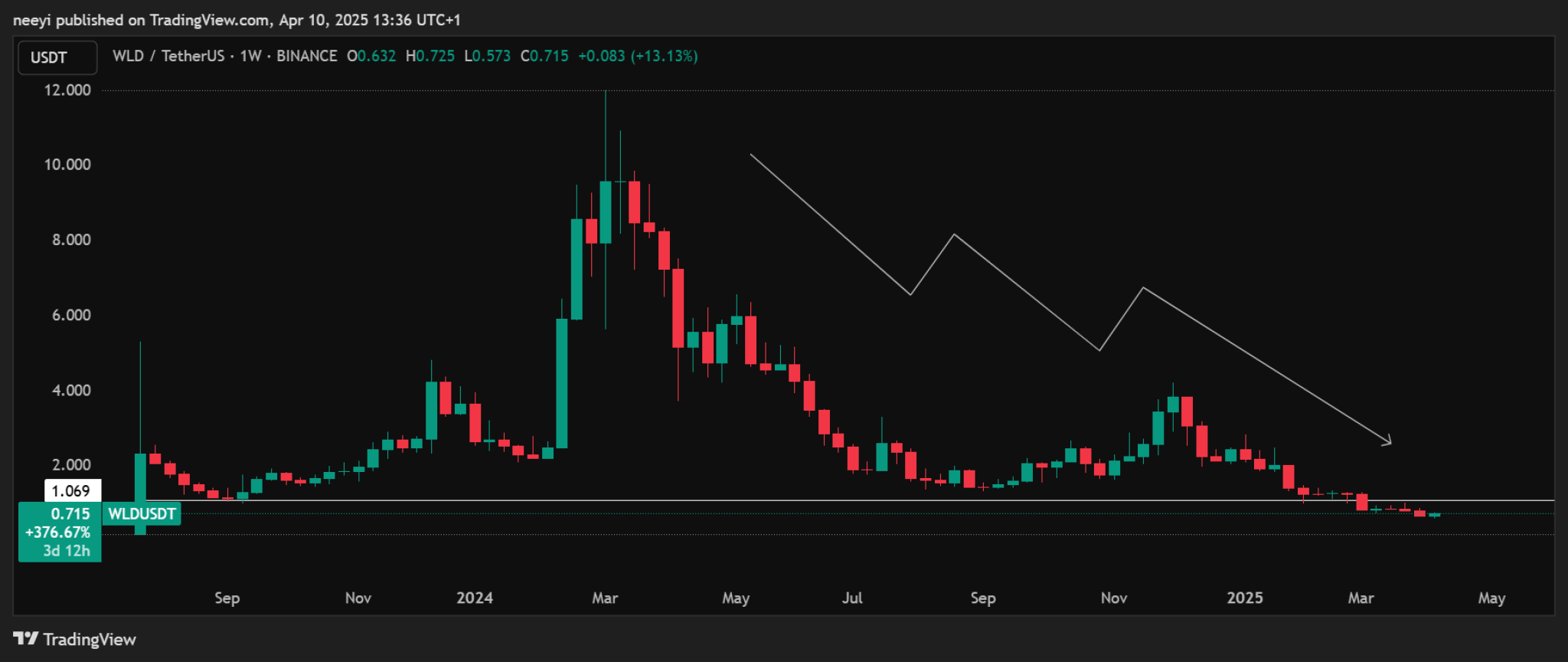1568x662 pixels.
Task: Click the 10.000 price axis label
Action: click(67, 164)
